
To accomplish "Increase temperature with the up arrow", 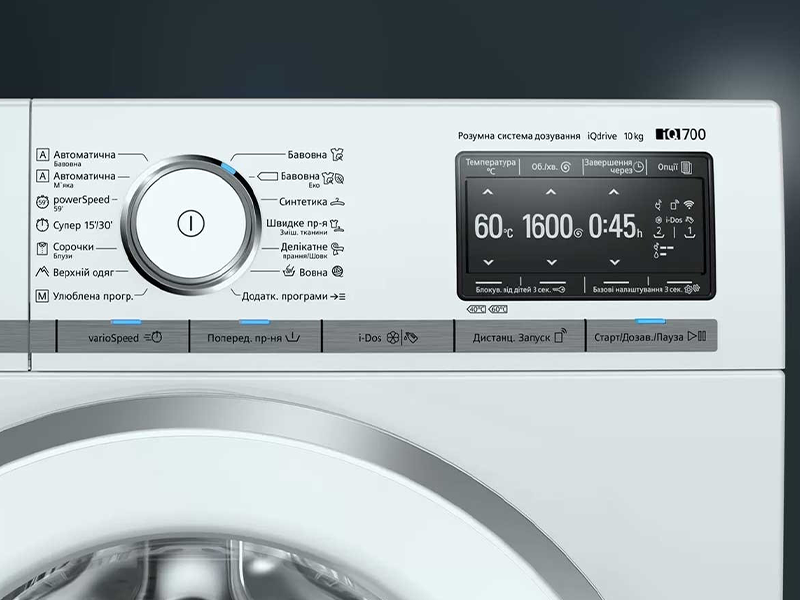I will point(488,192).
